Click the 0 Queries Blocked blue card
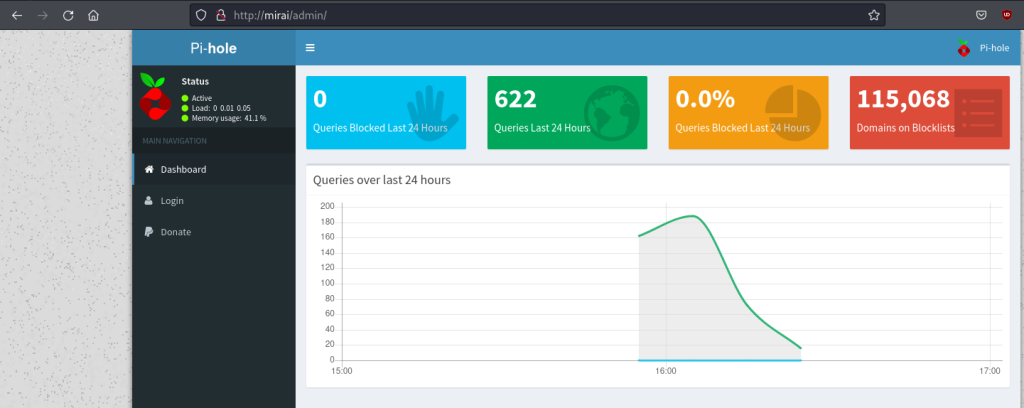This screenshot has width=1024, height=408. [x=386, y=112]
